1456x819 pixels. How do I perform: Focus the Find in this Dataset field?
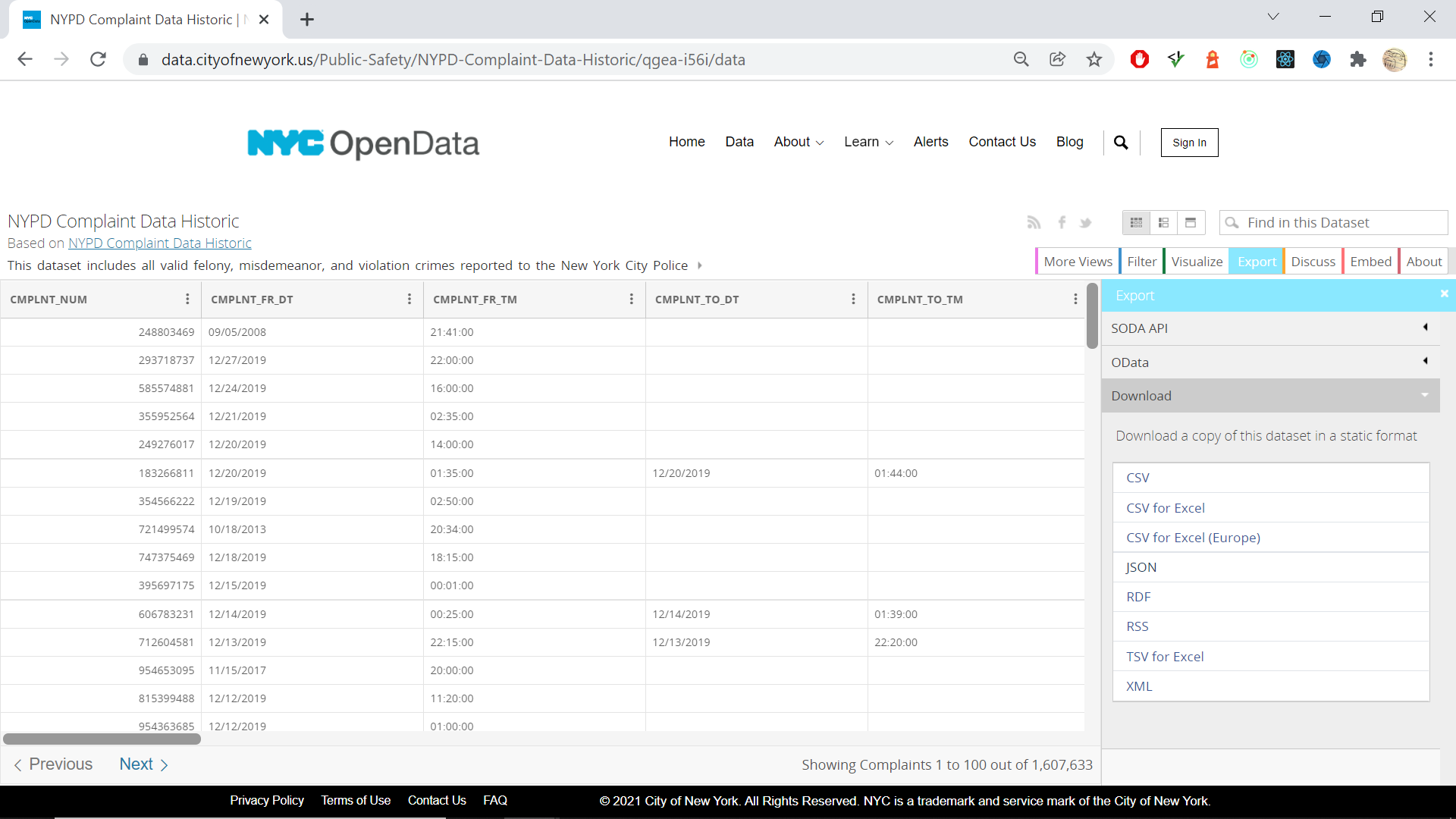tap(1334, 222)
